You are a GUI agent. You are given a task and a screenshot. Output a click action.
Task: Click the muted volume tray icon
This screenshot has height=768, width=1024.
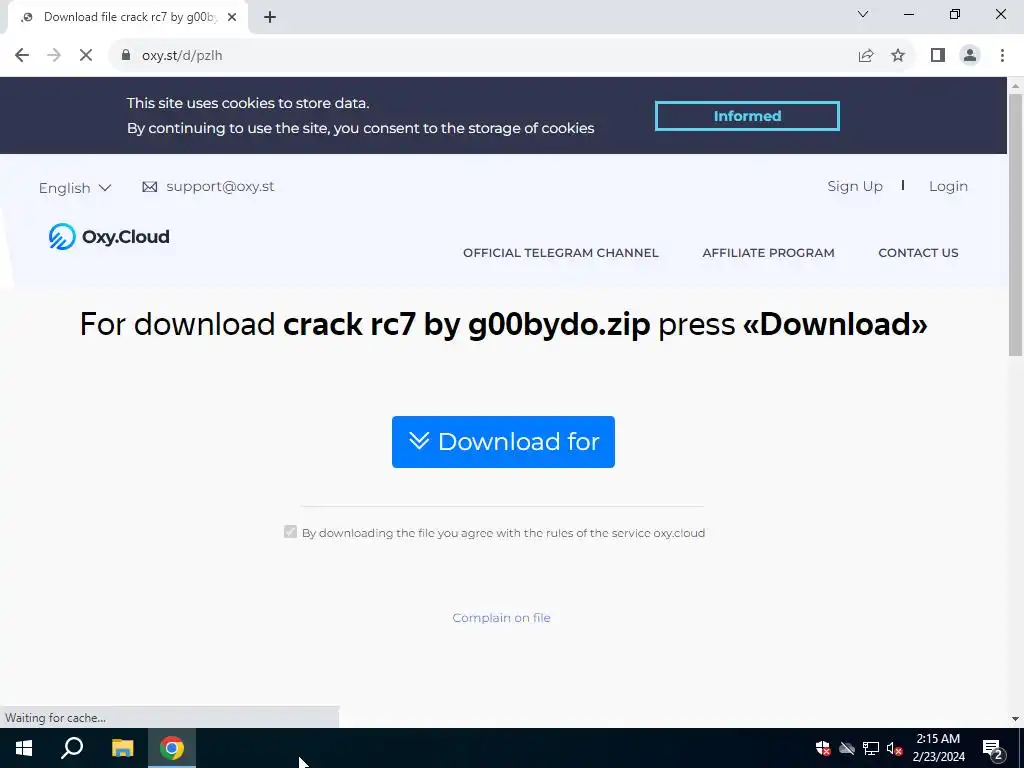[895, 748]
